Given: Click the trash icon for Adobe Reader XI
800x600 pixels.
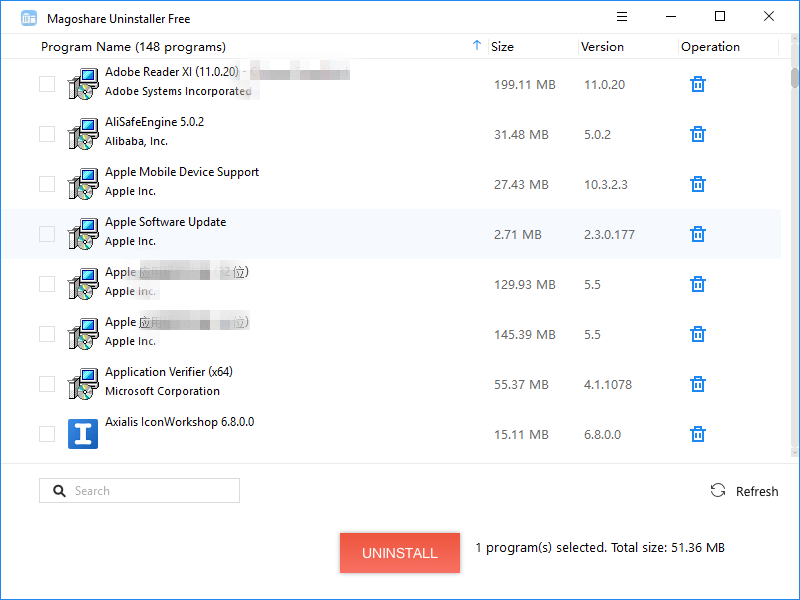Looking at the screenshot, I should [698, 84].
